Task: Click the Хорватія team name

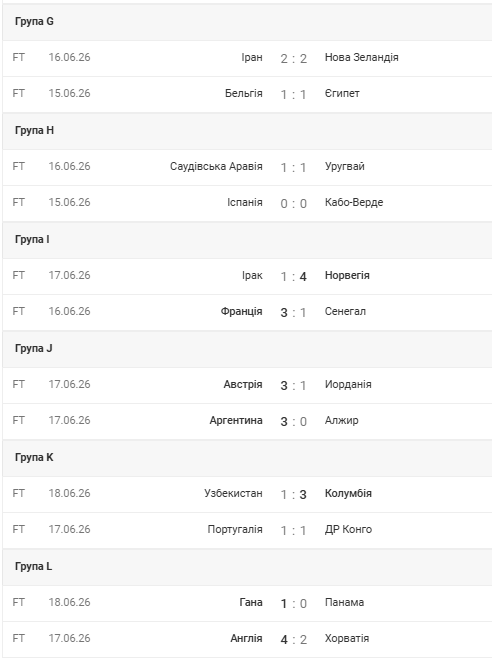Action: (347, 638)
